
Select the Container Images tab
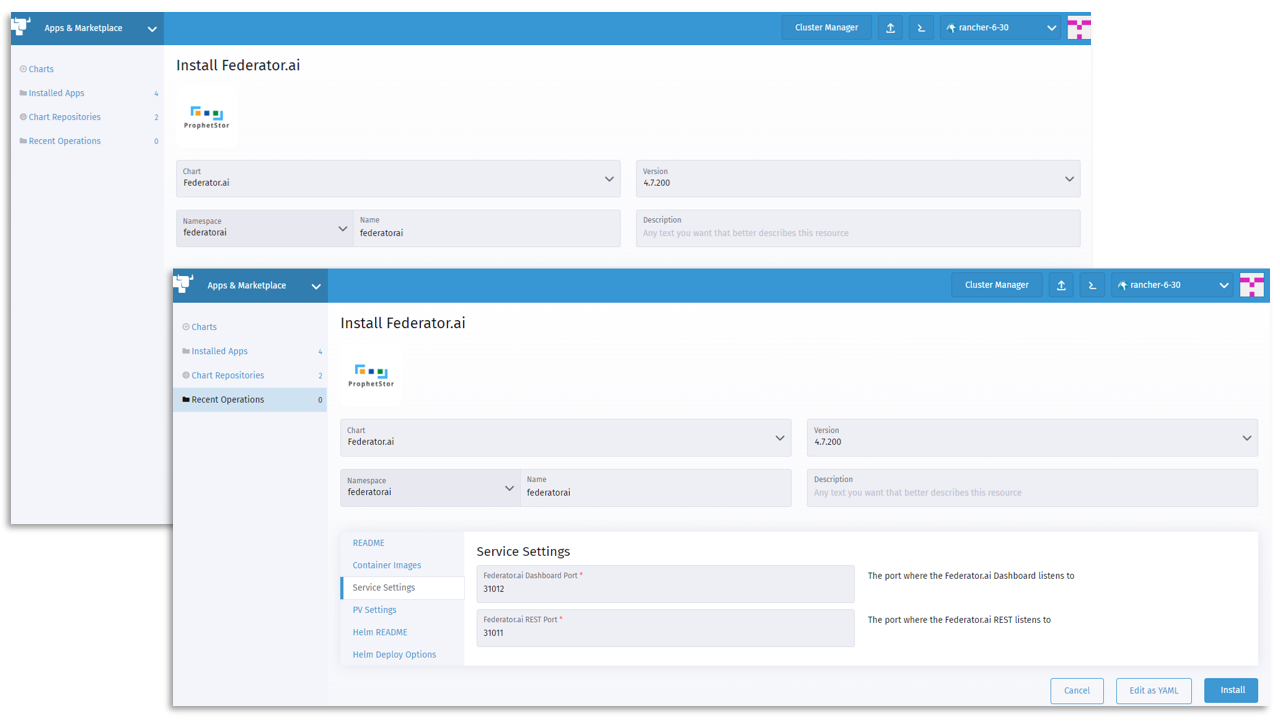(386, 565)
